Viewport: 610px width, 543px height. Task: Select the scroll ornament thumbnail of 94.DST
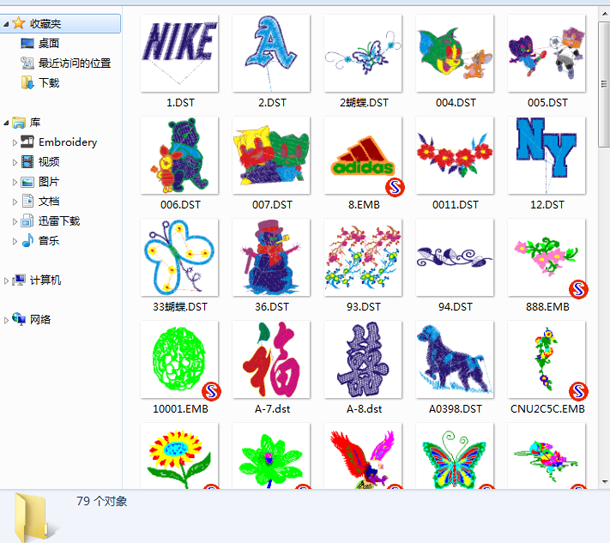tap(455, 257)
